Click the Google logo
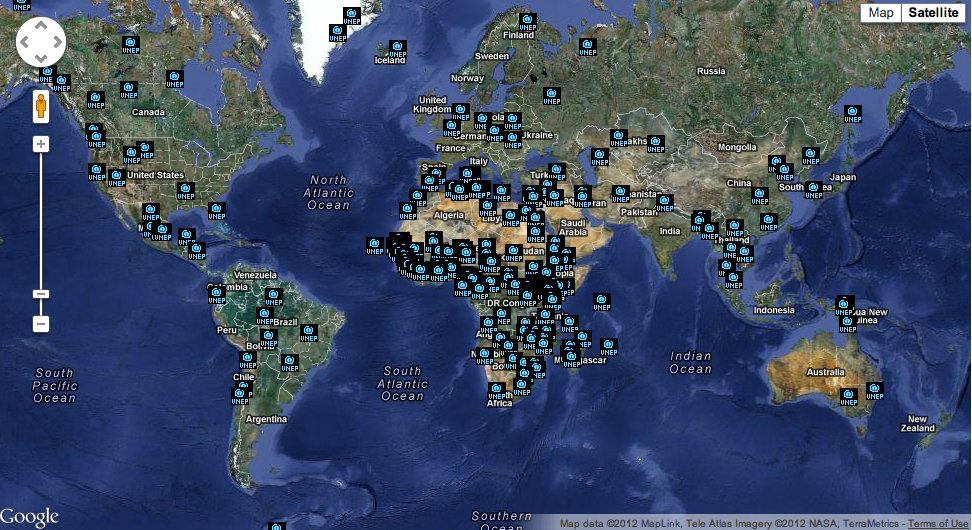The width and height of the screenshot is (972, 530). [30, 517]
